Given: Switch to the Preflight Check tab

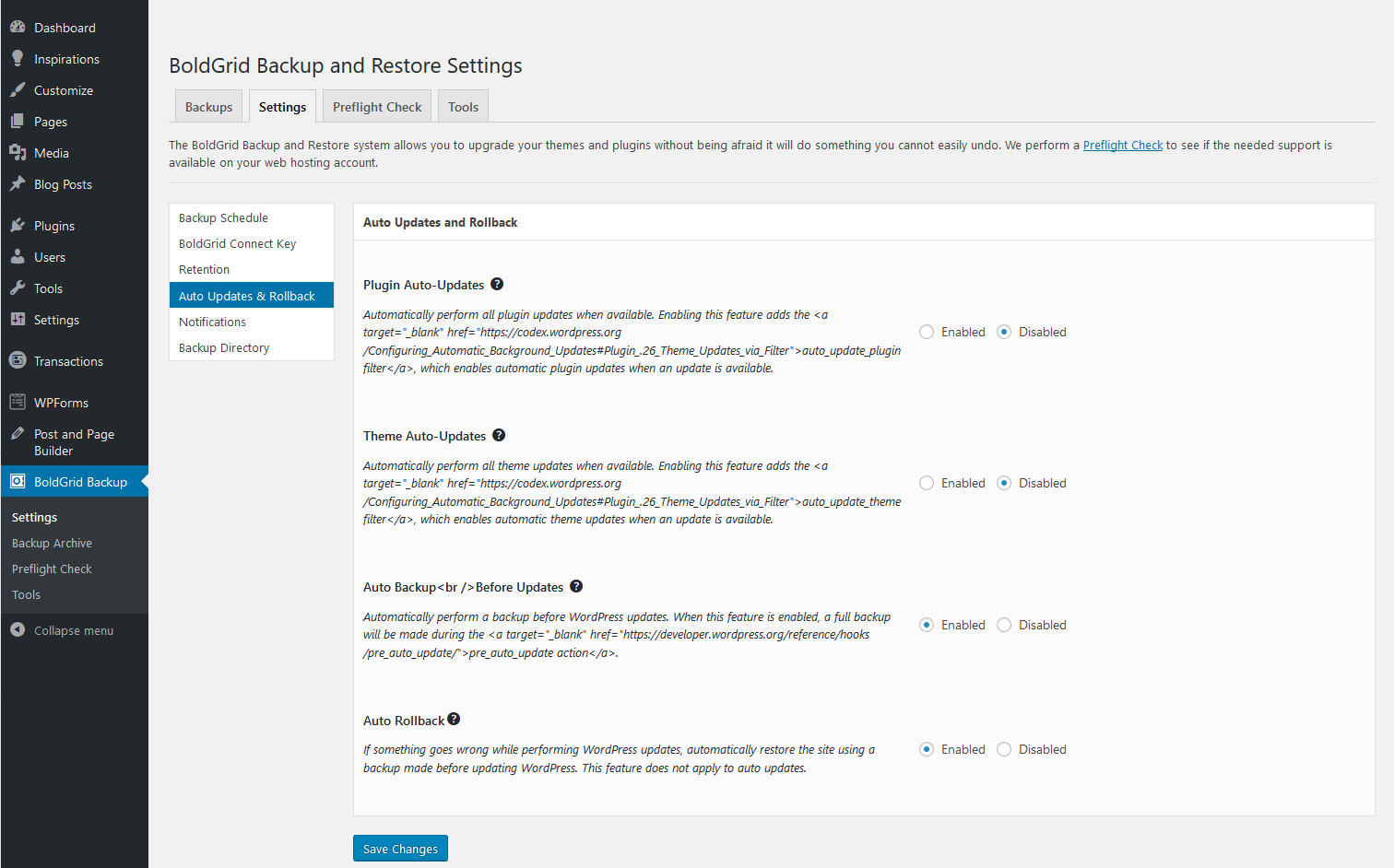Looking at the screenshot, I should point(377,107).
